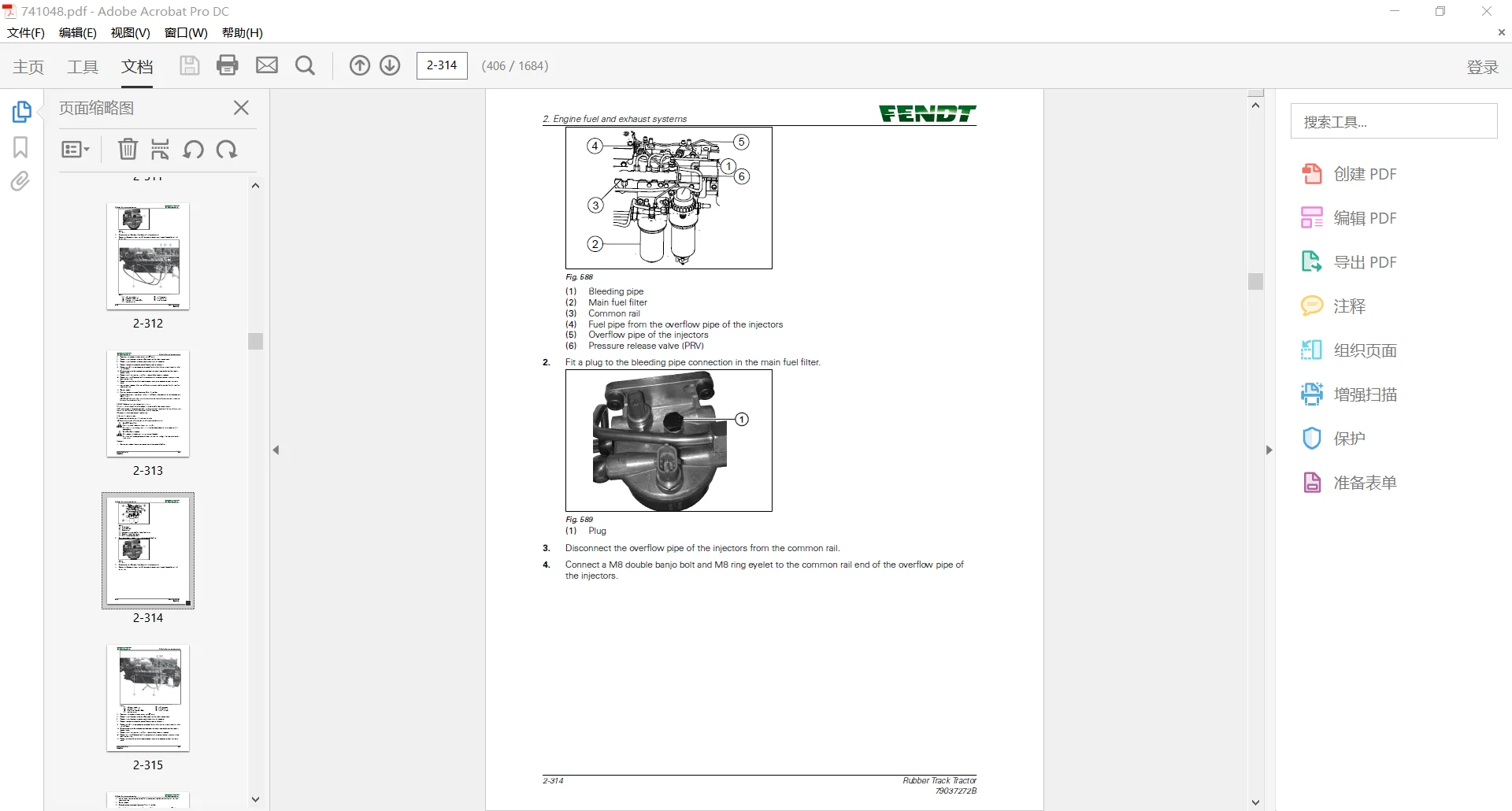Collapse the right tools pane
Viewport: 1512px width, 811px height.
pyautogui.click(x=1269, y=450)
